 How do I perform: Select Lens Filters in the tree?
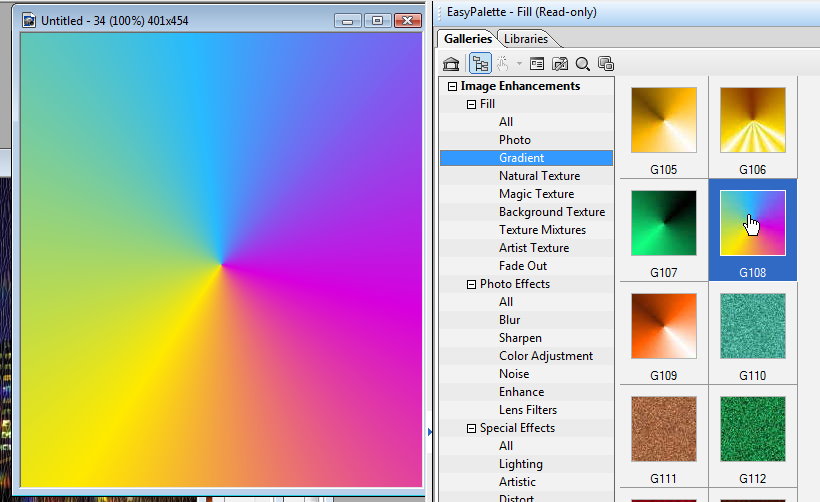pos(528,410)
